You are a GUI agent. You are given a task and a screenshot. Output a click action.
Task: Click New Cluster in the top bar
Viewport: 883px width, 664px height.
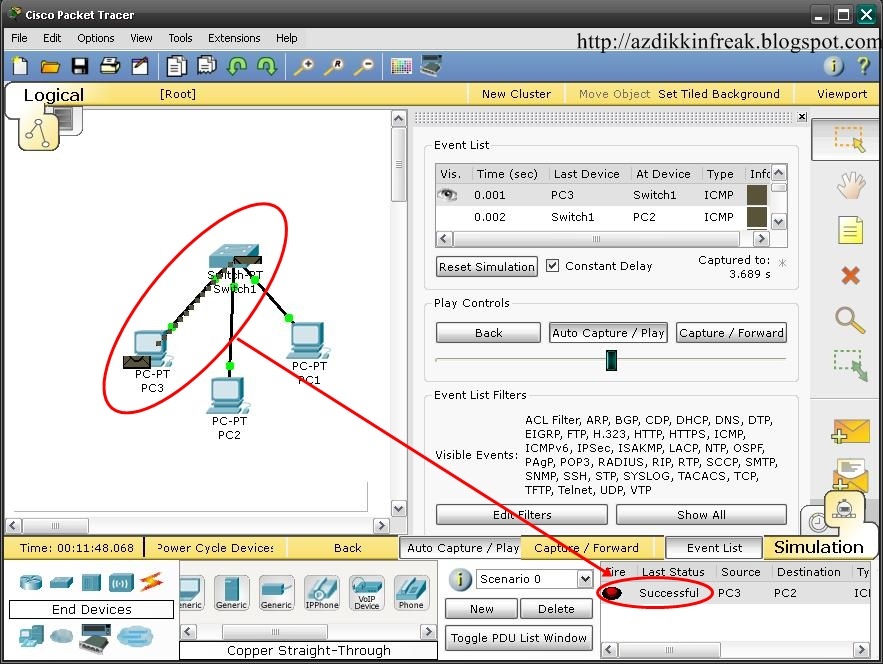click(x=516, y=94)
